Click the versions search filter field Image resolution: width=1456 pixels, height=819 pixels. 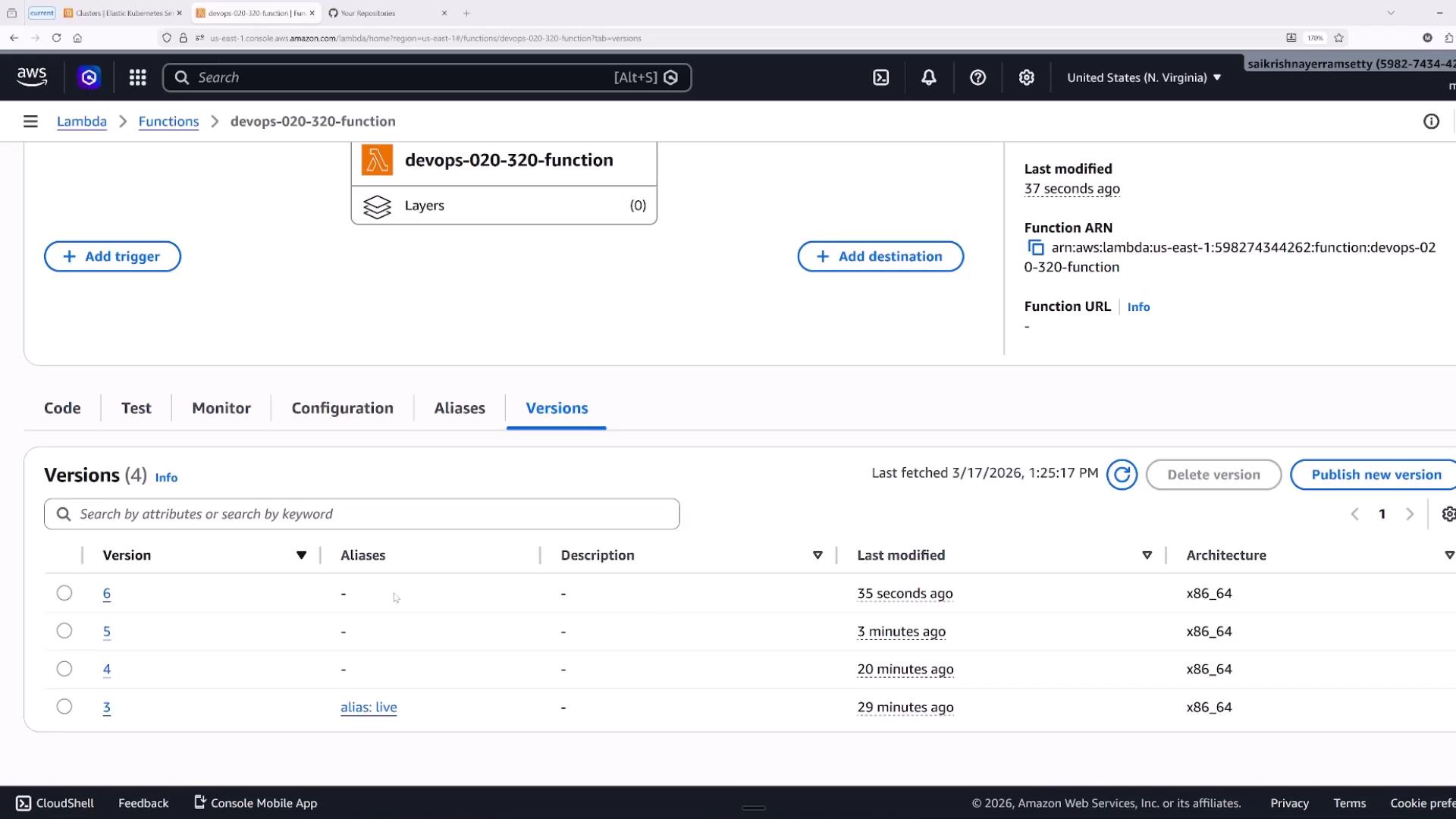362,514
